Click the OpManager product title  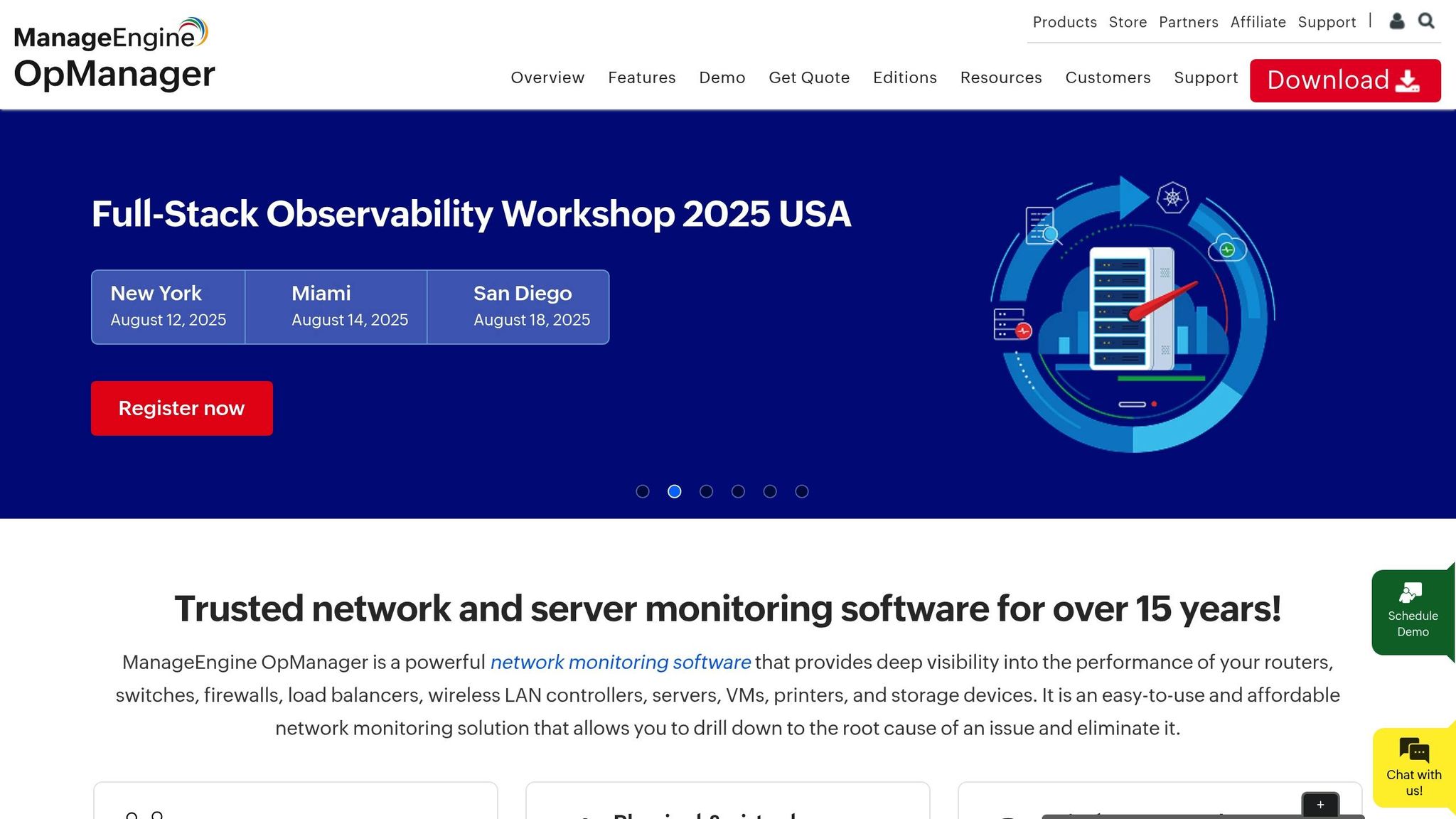114,73
